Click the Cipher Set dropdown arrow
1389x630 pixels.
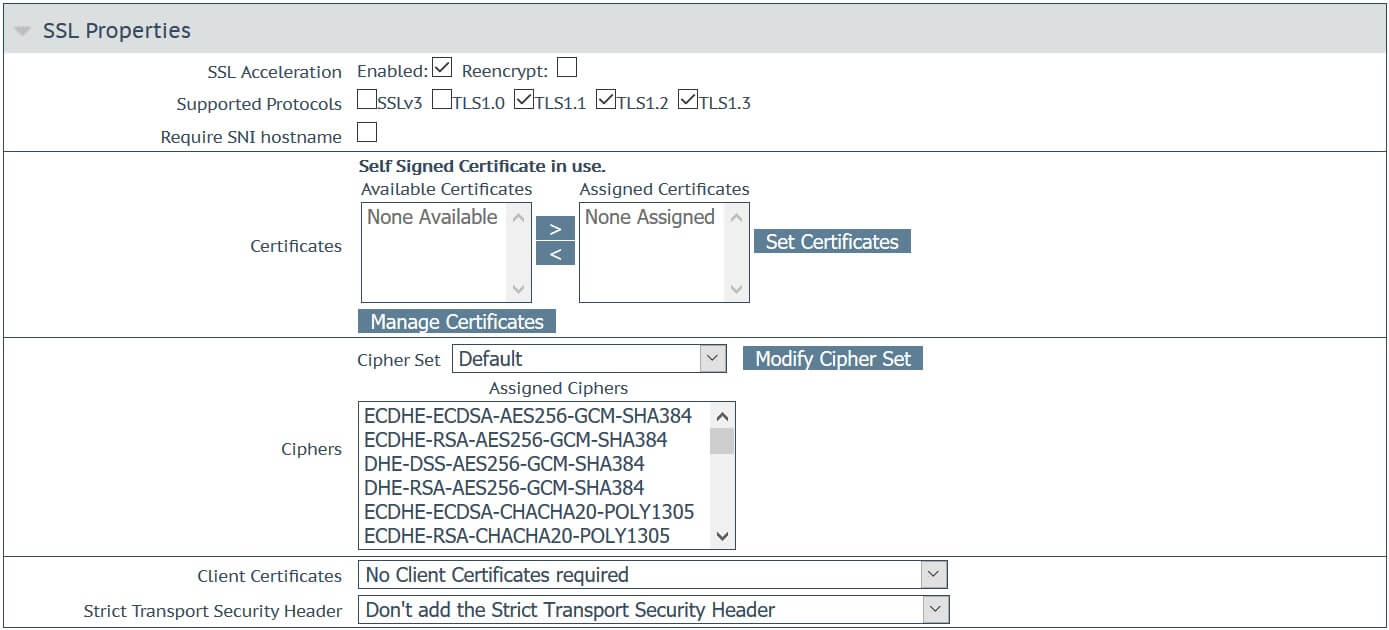pyautogui.click(x=713, y=358)
